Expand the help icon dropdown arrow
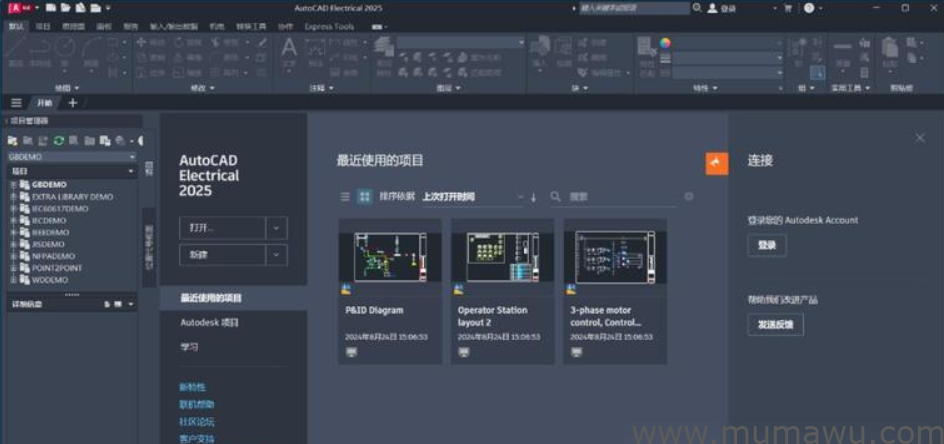944x444 pixels. [x=821, y=8]
